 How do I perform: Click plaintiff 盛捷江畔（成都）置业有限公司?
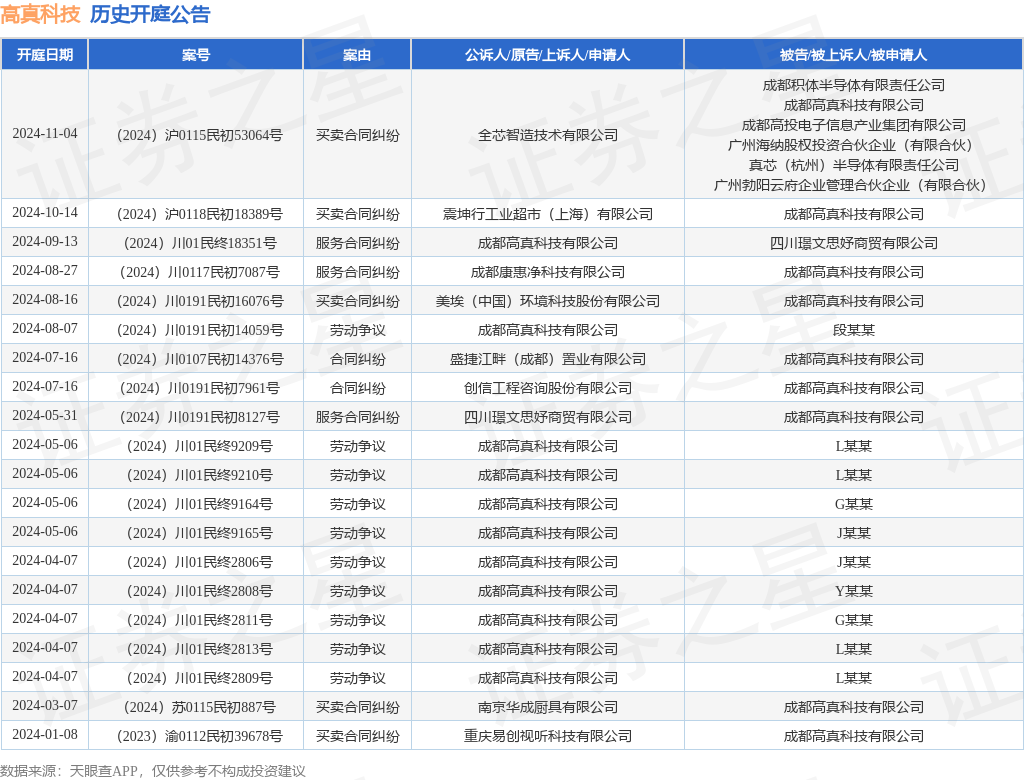(548, 359)
